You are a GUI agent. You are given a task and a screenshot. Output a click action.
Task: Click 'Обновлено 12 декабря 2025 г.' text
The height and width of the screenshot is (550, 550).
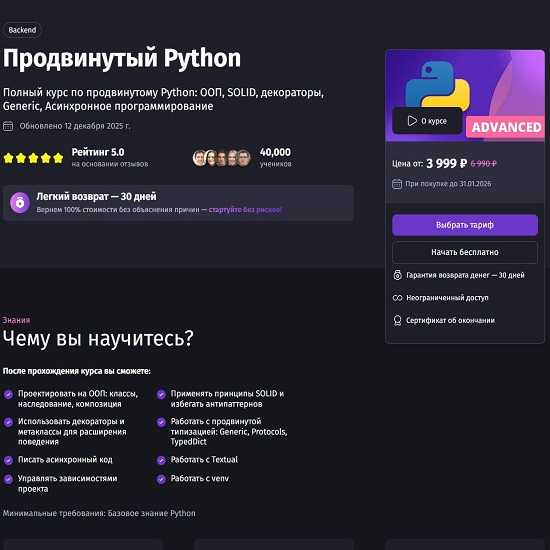(74, 126)
